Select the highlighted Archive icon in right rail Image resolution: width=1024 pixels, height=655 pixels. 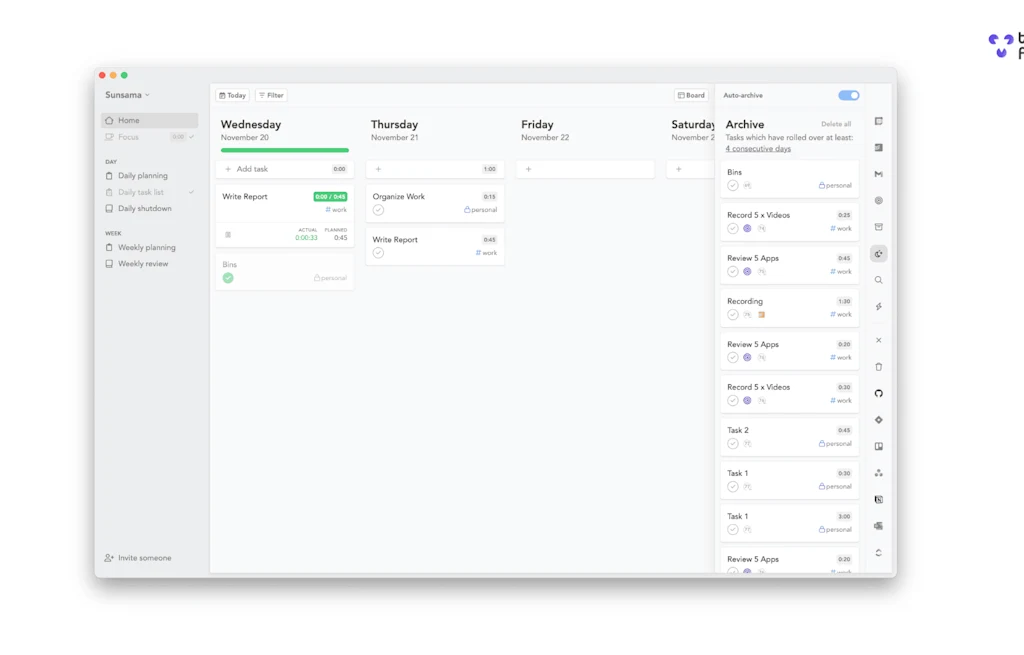pos(878,254)
